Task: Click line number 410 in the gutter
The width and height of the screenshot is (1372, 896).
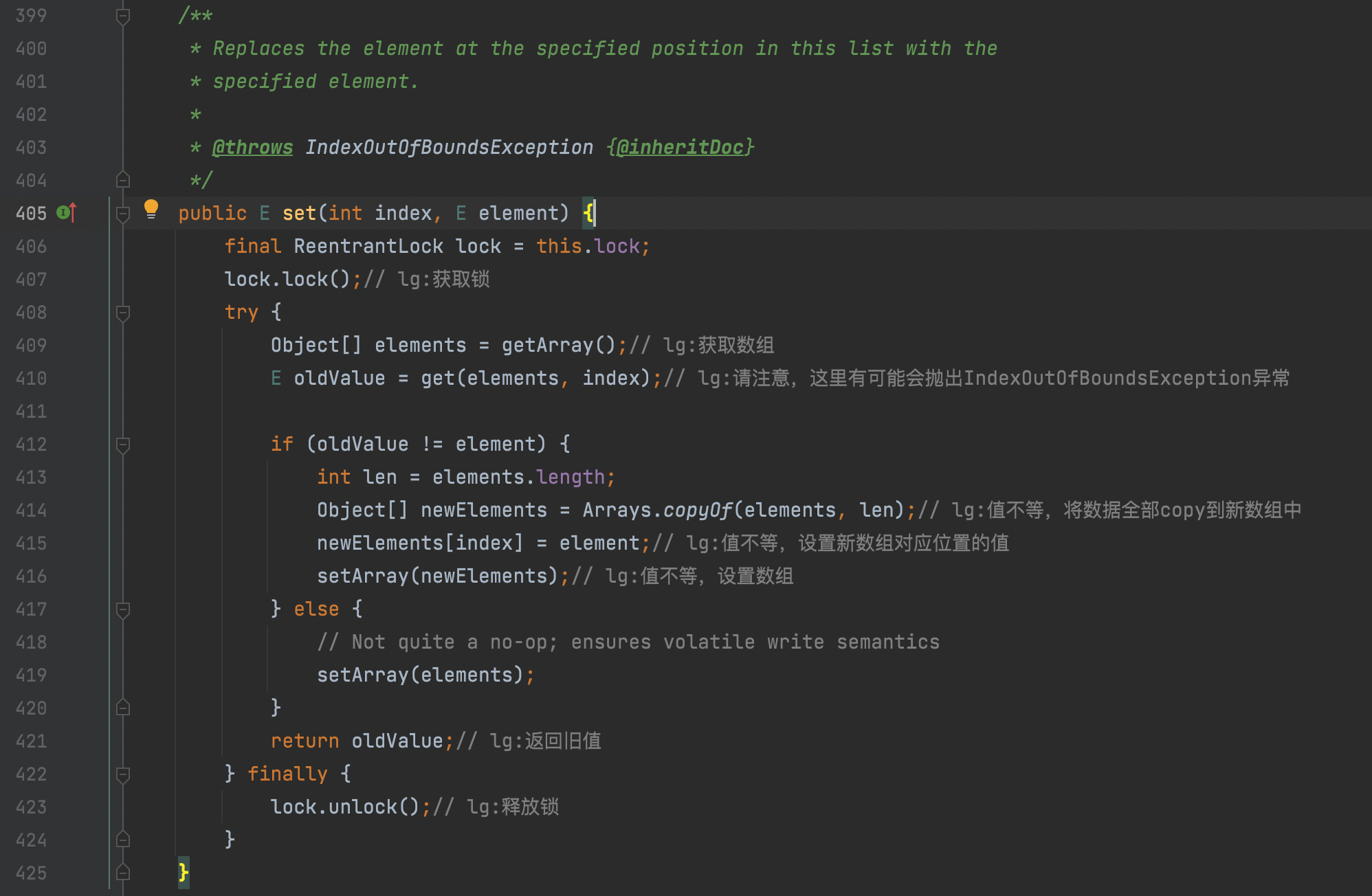Action: (x=30, y=379)
